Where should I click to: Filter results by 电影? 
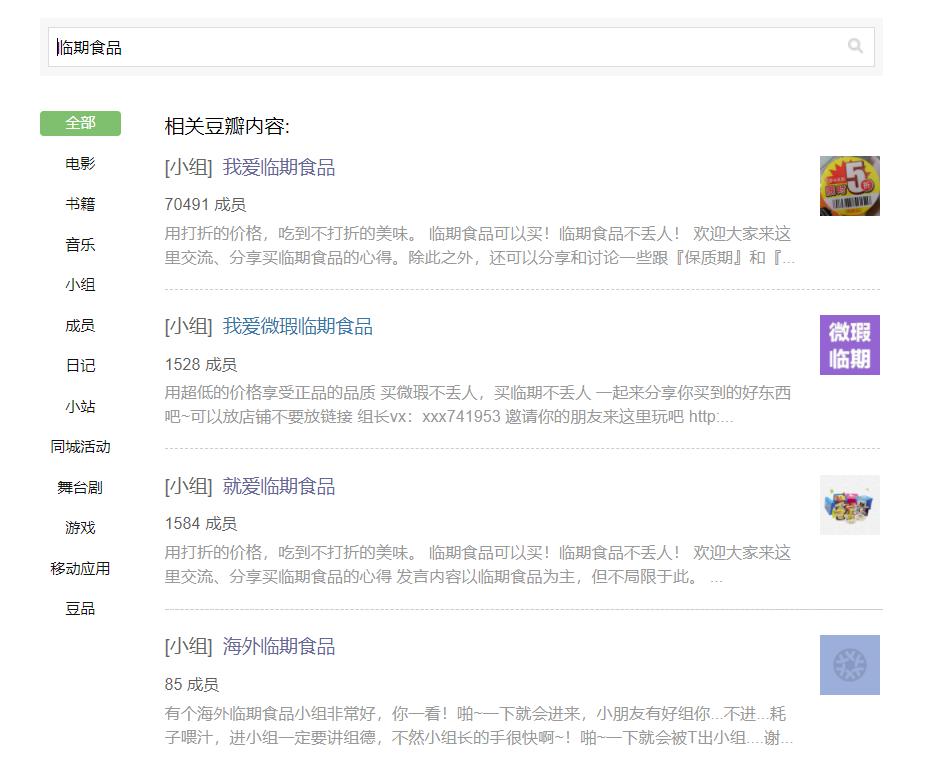pos(80,163)
